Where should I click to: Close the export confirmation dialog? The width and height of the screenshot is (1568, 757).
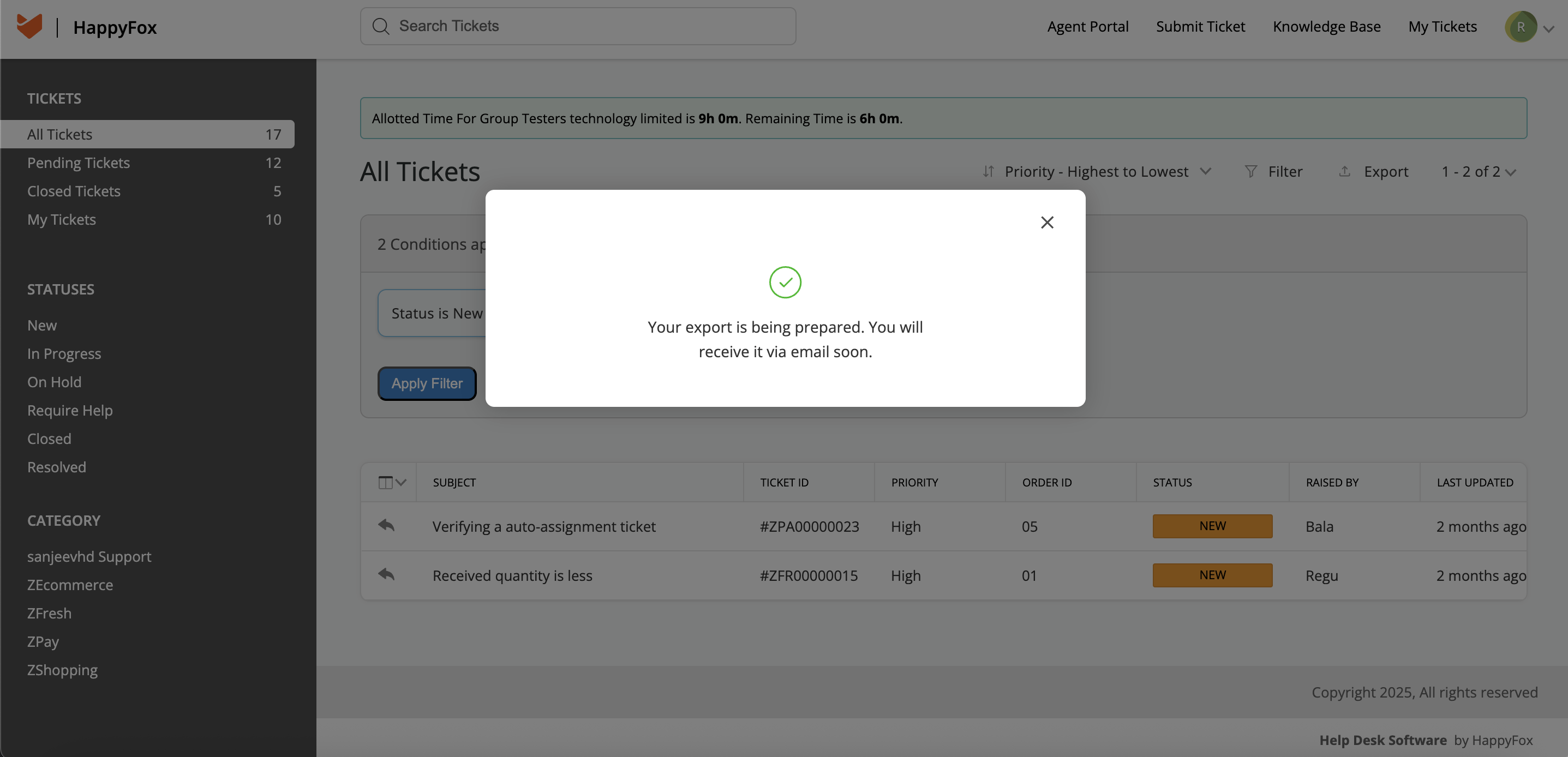coord(1047,223)
